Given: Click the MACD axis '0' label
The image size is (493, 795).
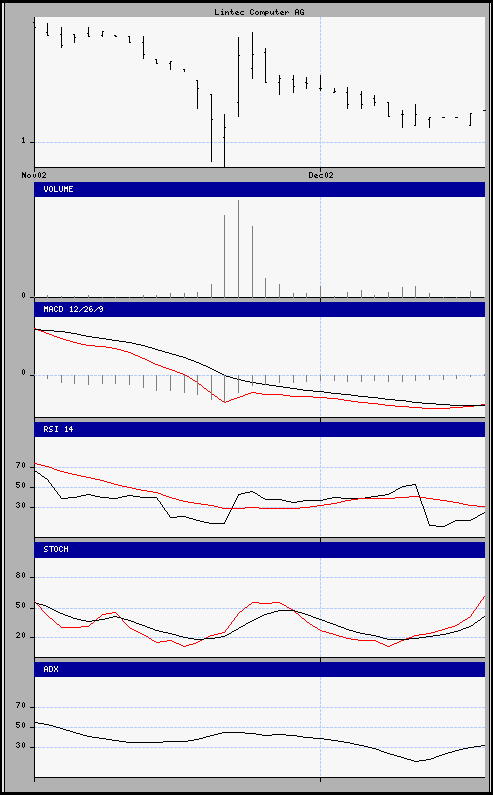Looking at the screenshot, I should pyautogui.click(x=23, y=374).
